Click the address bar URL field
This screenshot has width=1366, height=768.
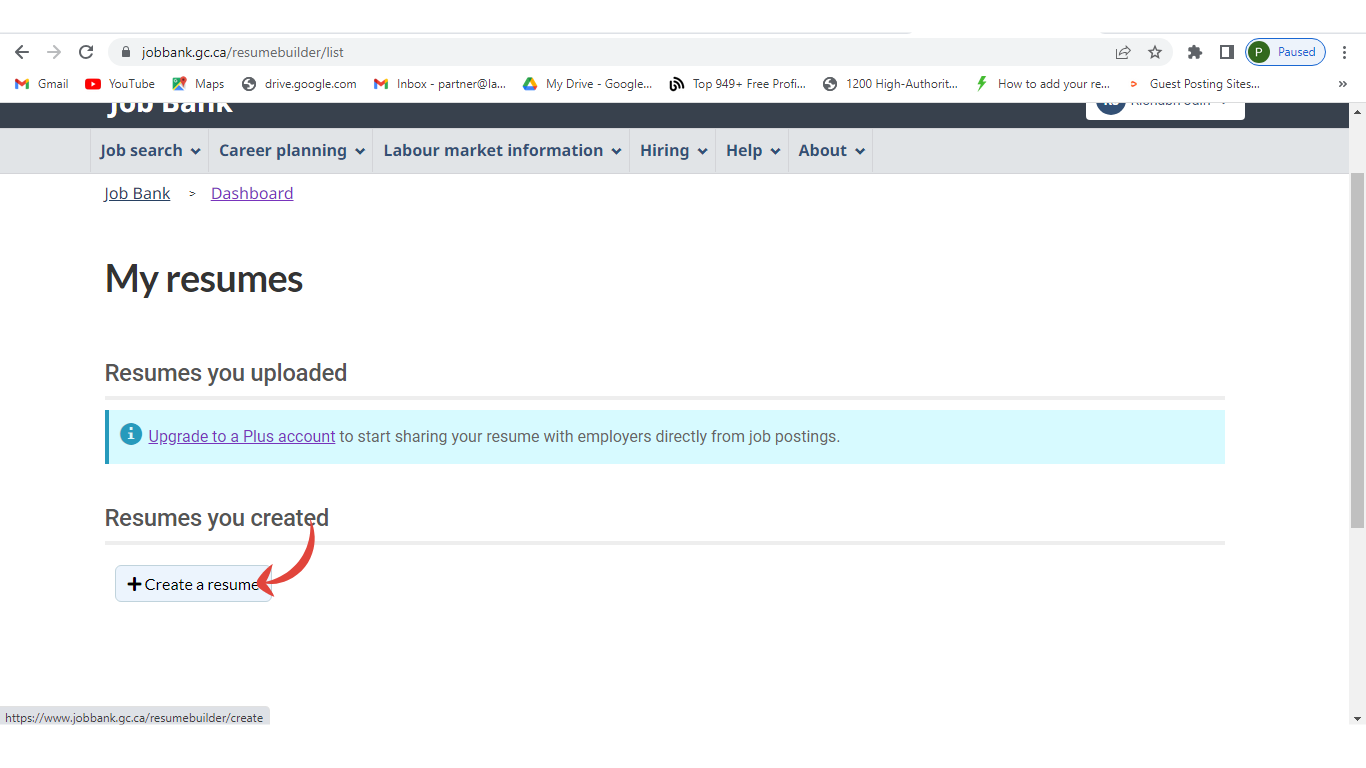pyautogui.click(x=600, y=52)
